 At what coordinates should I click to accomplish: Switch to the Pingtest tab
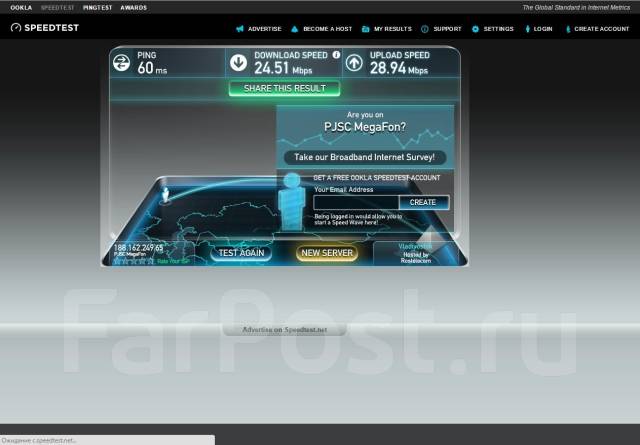(x=97, y=7)
